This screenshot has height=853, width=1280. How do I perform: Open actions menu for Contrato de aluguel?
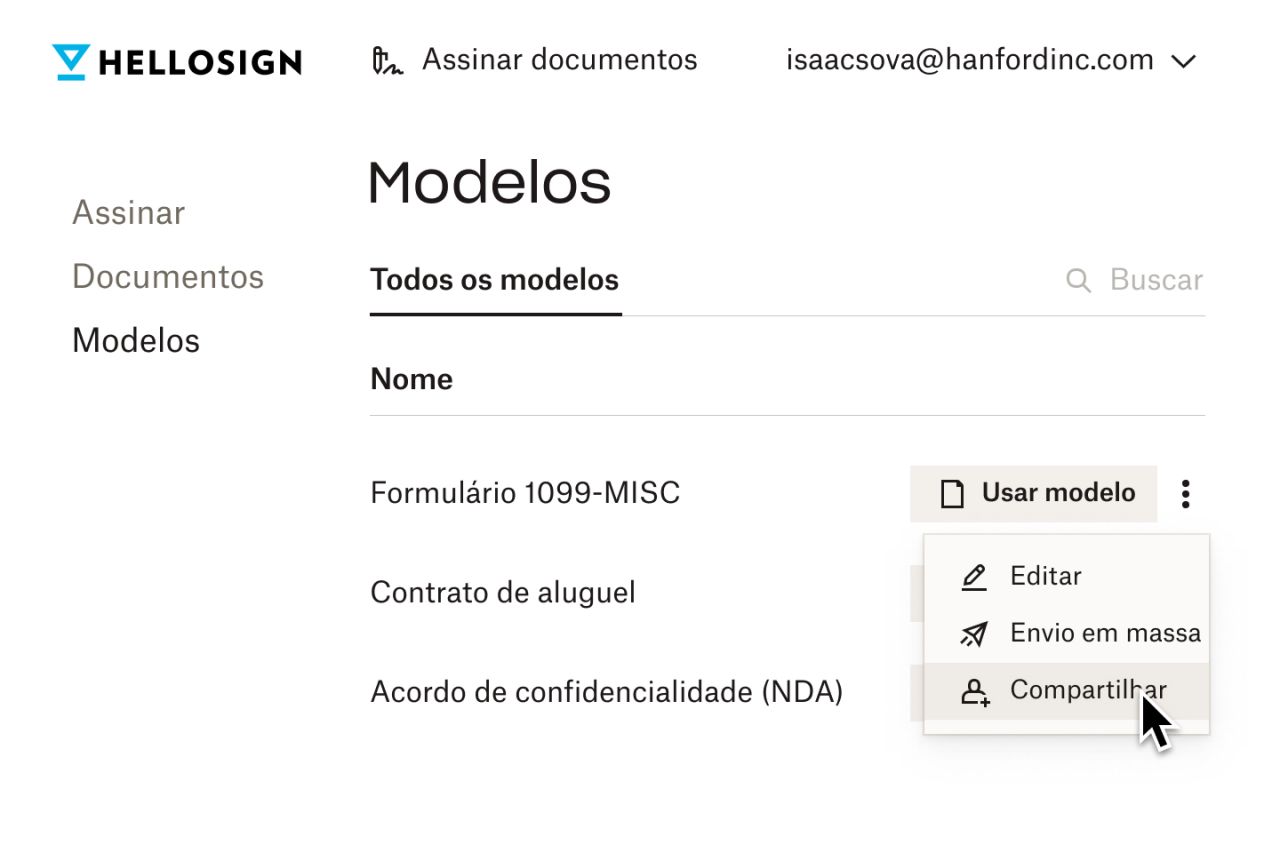[1185, 592]
